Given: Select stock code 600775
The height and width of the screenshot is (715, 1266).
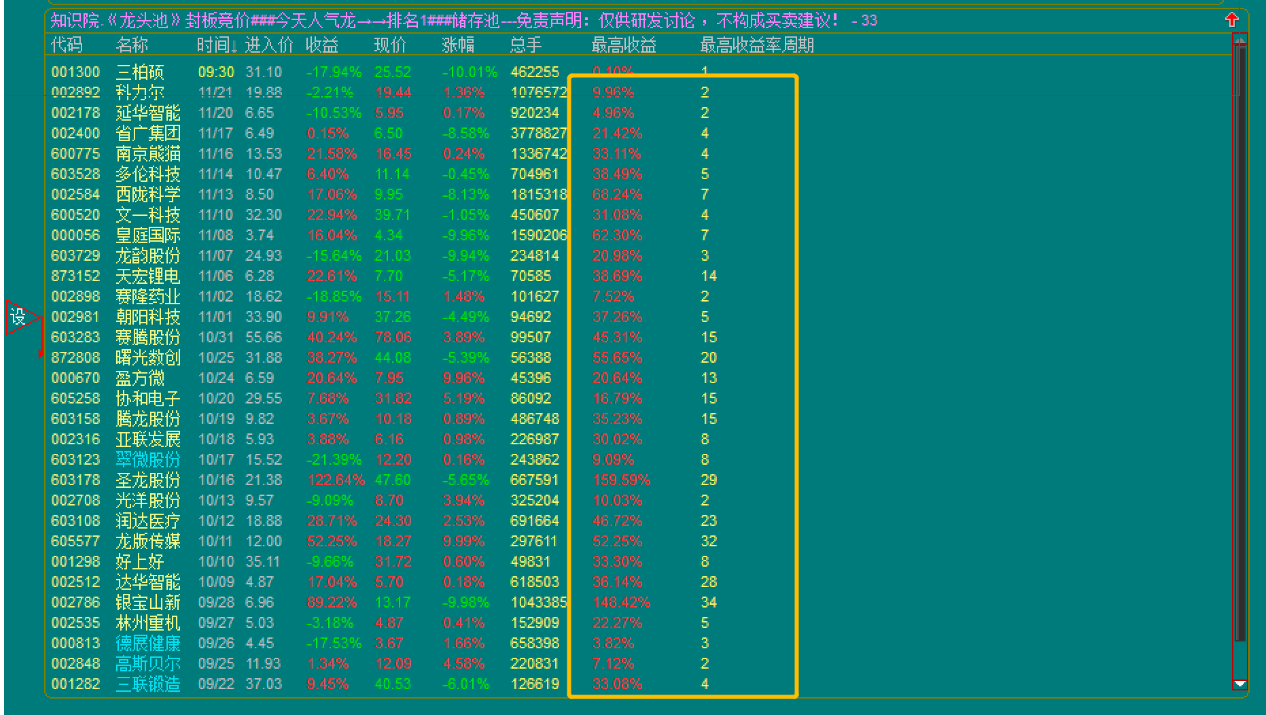Looking at the screenshot, I should tap(76, 153).
